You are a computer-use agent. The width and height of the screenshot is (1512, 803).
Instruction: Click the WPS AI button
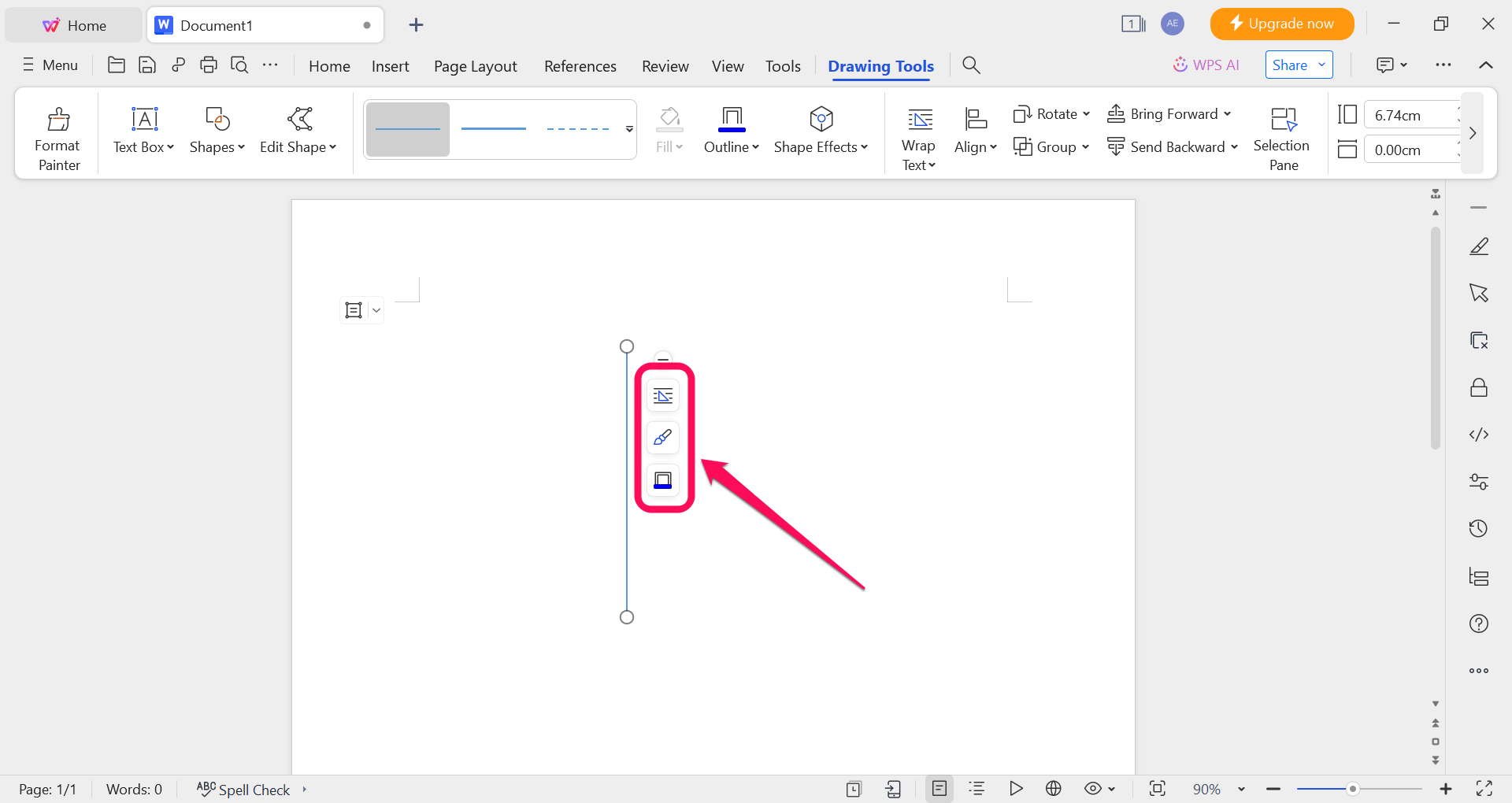pyautogui.click(x=1206, y=65)
